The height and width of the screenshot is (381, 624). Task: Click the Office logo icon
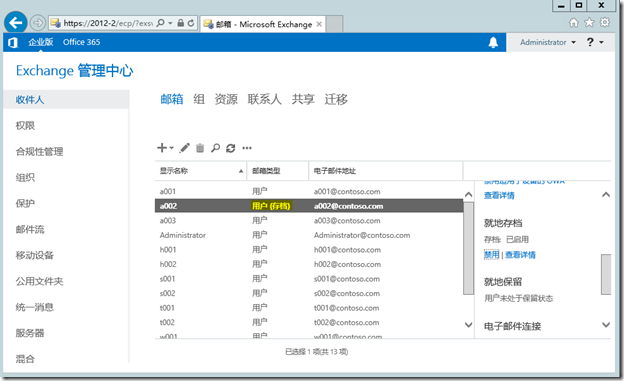click(13, 42)
